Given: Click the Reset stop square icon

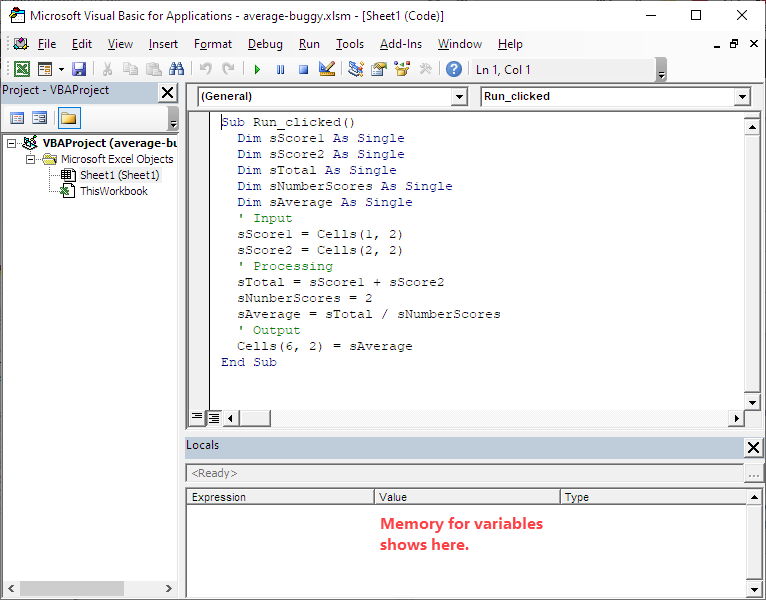Looking at the screenshot, I should [303, 69].
